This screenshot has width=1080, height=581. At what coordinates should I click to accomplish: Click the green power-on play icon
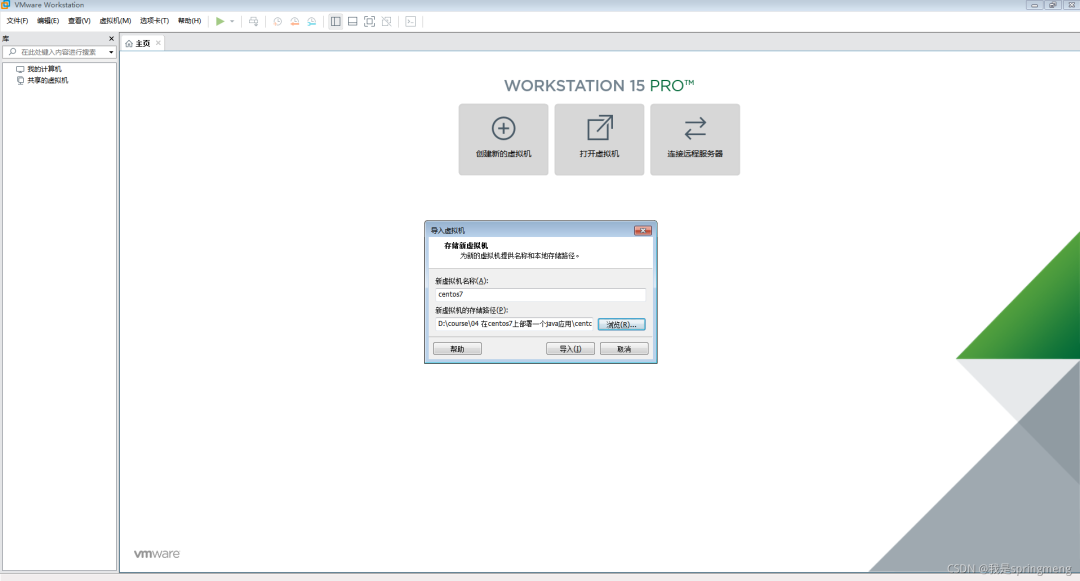[220, 21]
